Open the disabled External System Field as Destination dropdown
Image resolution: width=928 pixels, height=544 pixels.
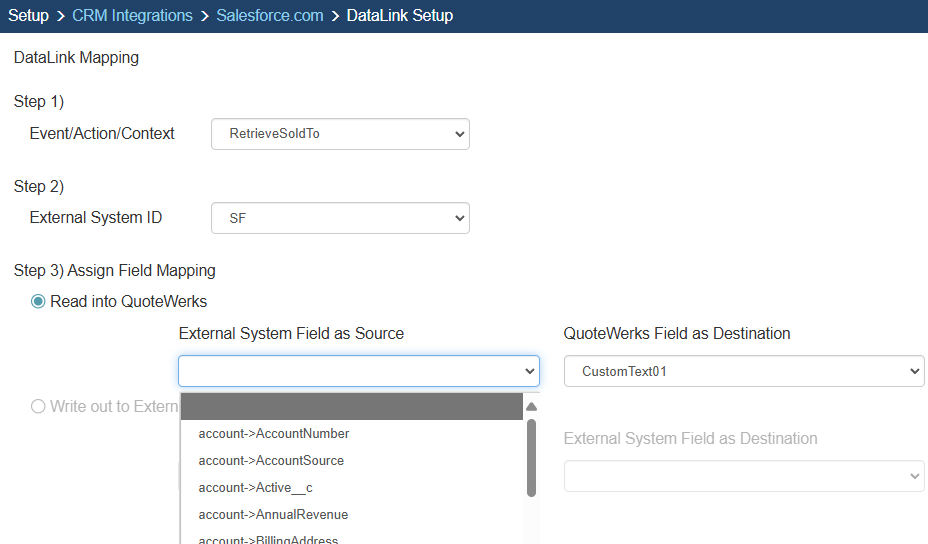coord(743,476)
